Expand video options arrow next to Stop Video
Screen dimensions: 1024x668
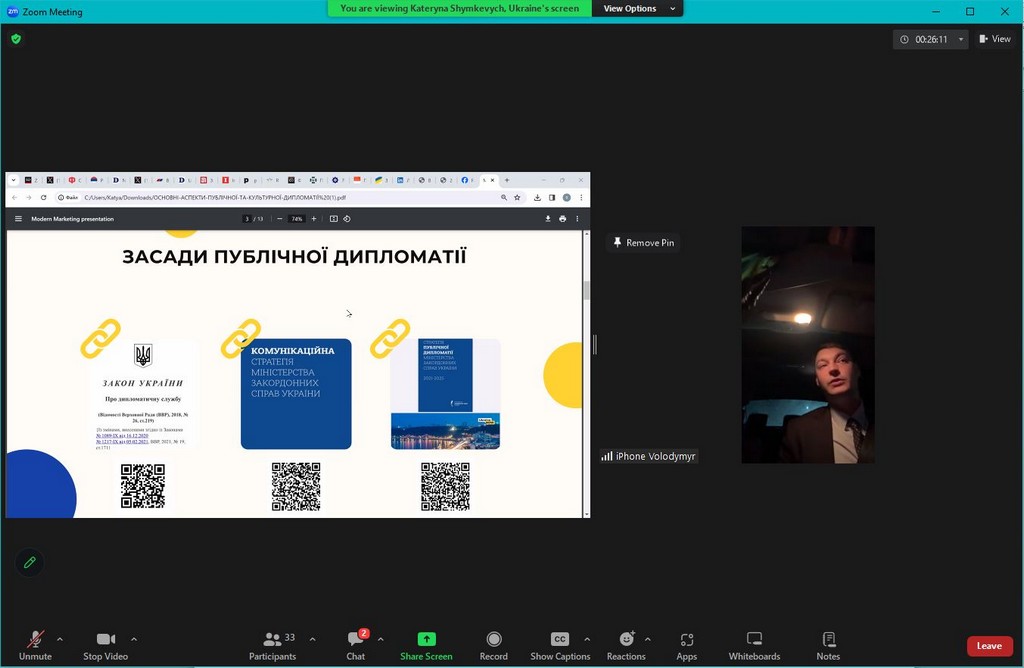click(134, 639)
